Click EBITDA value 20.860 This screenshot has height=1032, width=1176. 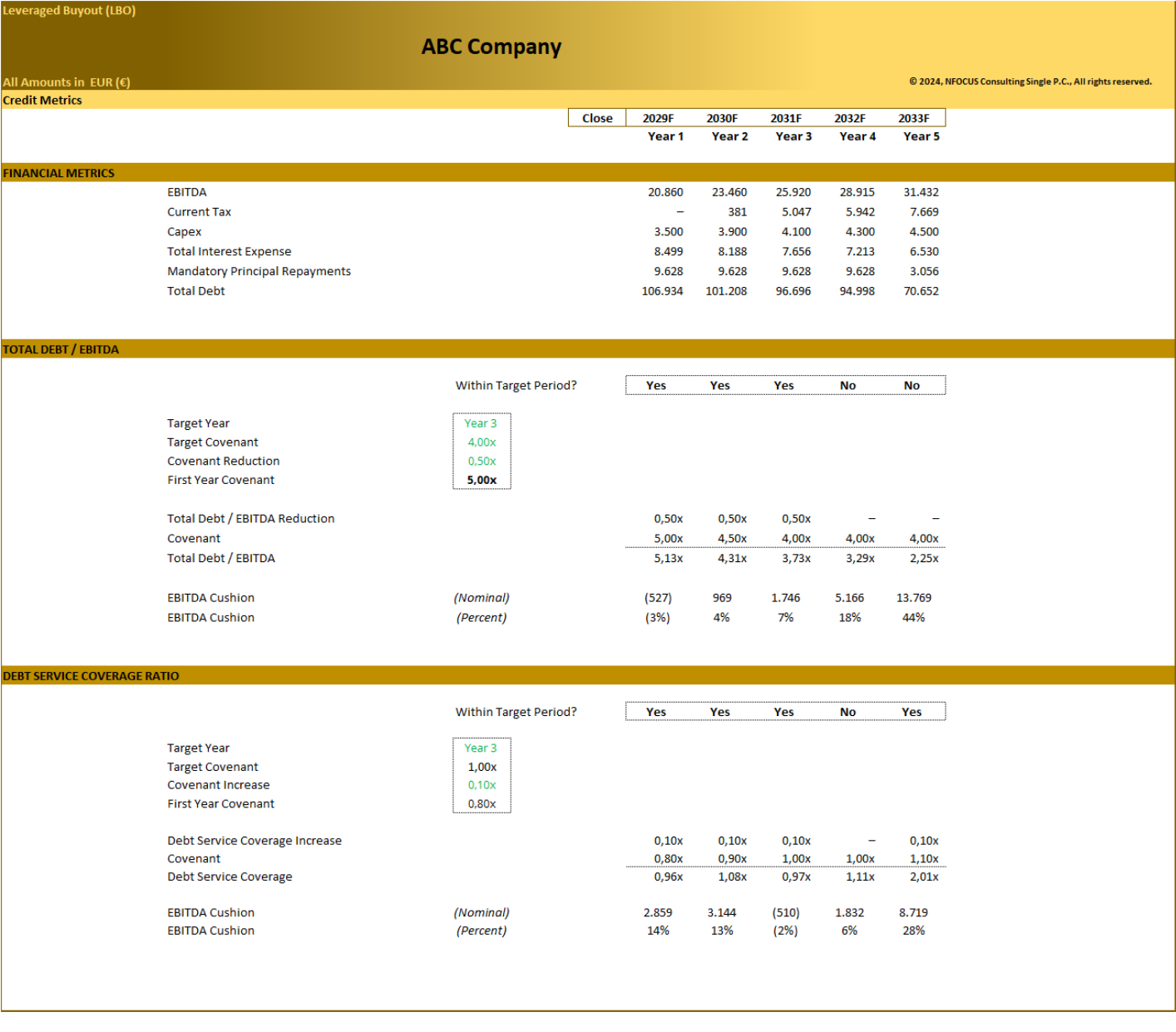pos(665,192)
